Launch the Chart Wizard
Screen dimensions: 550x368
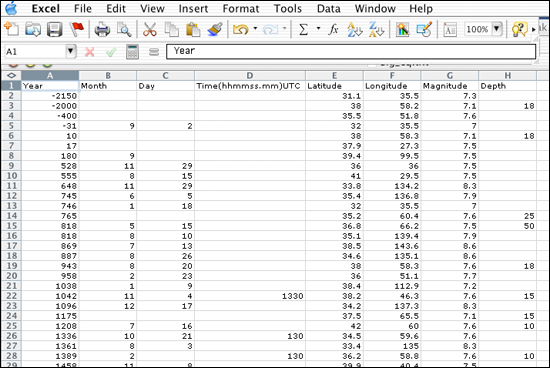point(403,29)
